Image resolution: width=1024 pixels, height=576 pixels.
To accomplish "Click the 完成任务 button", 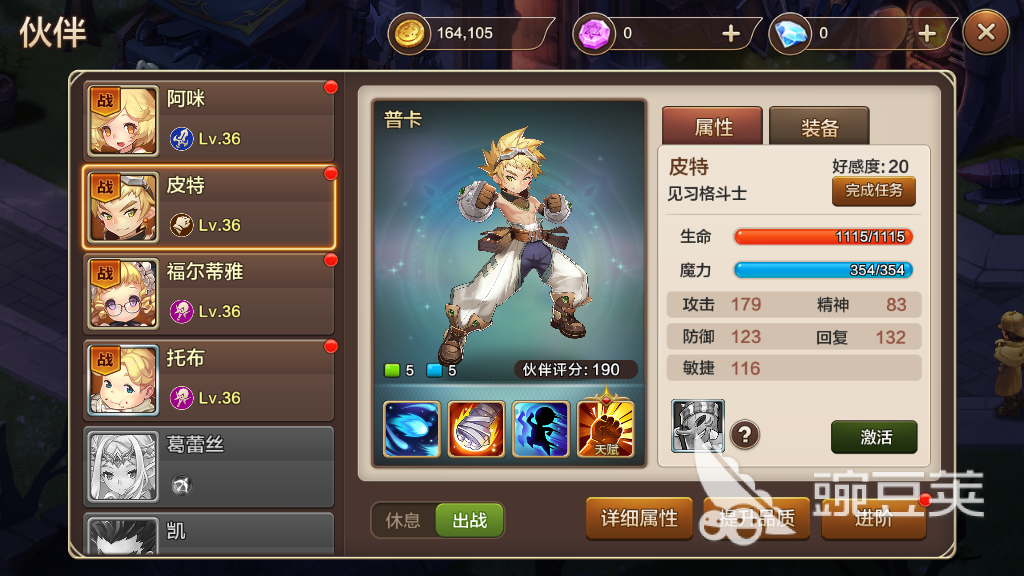I will coord(873,191).
